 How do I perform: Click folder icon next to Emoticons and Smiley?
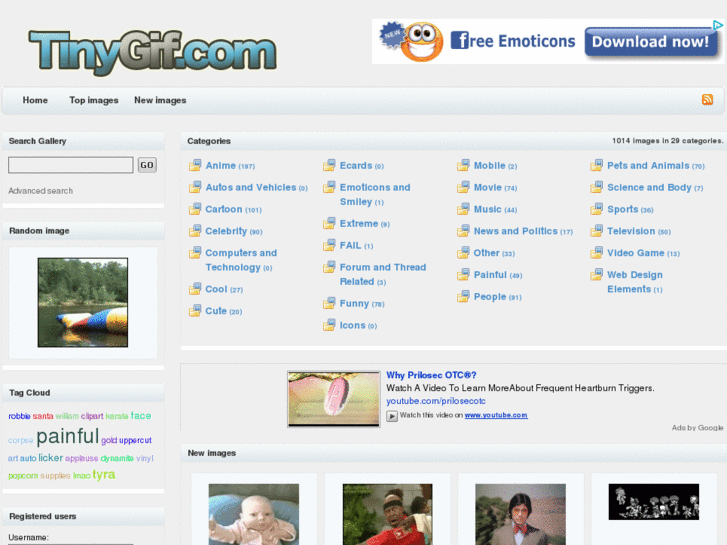[329, 187]
